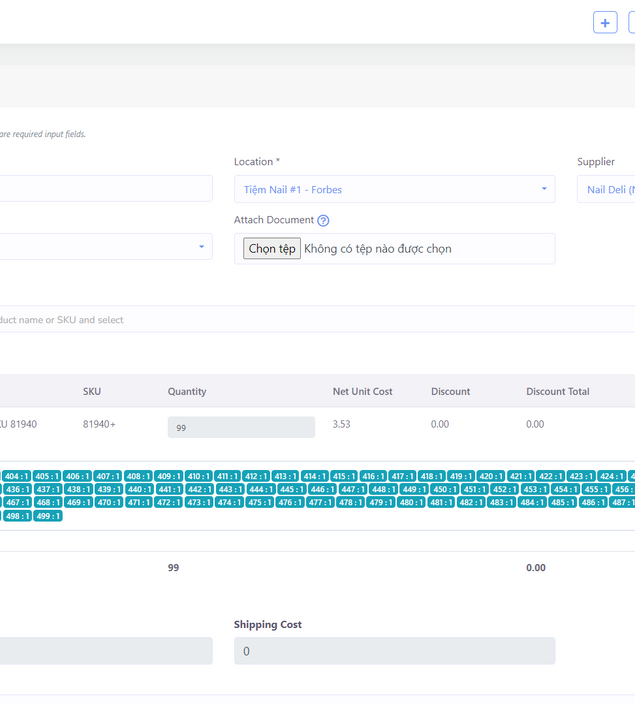The height and width of the screenshot is (705, 635).
Task: Expand the dropdown left of Attach Document
Action: point(105,247)
